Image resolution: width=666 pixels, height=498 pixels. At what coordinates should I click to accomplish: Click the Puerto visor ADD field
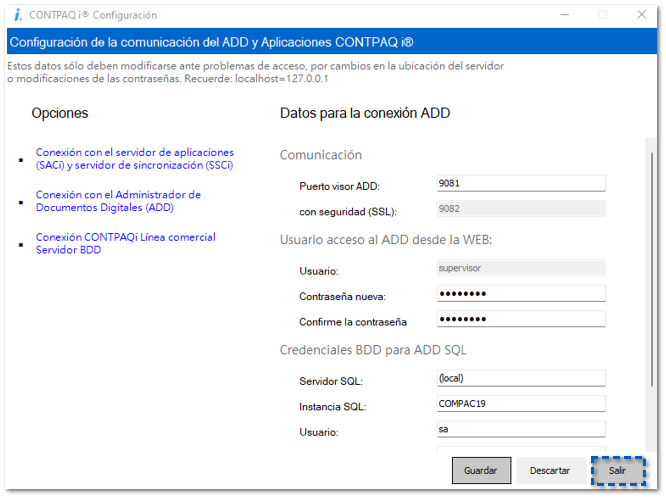[521, 184]
